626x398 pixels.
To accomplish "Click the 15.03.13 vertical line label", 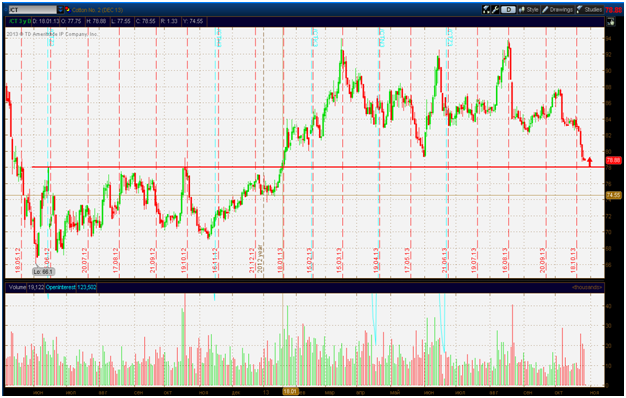I will [339, 261].
